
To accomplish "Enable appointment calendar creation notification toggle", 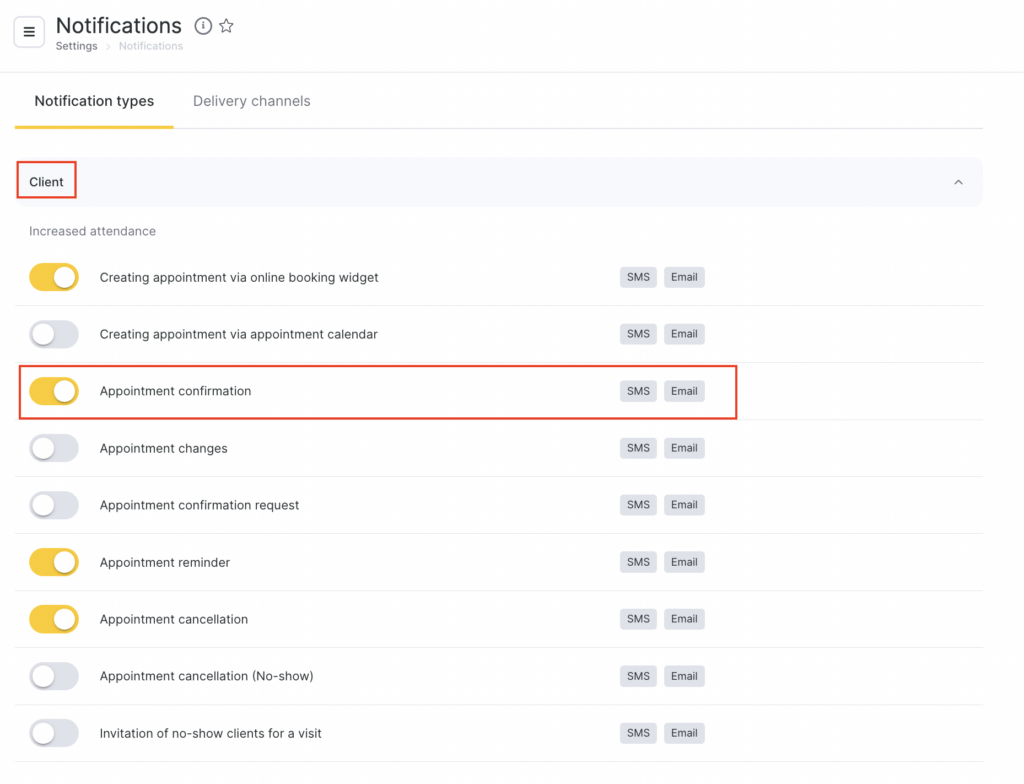I will pos(54,334).
